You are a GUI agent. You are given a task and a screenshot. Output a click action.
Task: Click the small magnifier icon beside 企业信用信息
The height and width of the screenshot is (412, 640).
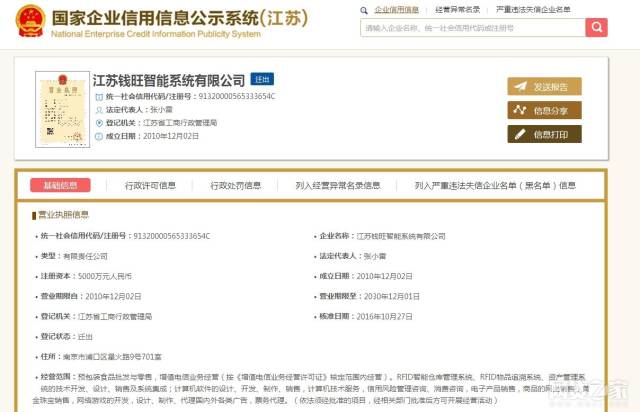pos(364,10)
